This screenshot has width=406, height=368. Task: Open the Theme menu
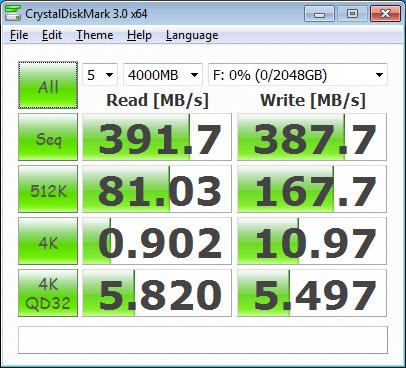95,35
